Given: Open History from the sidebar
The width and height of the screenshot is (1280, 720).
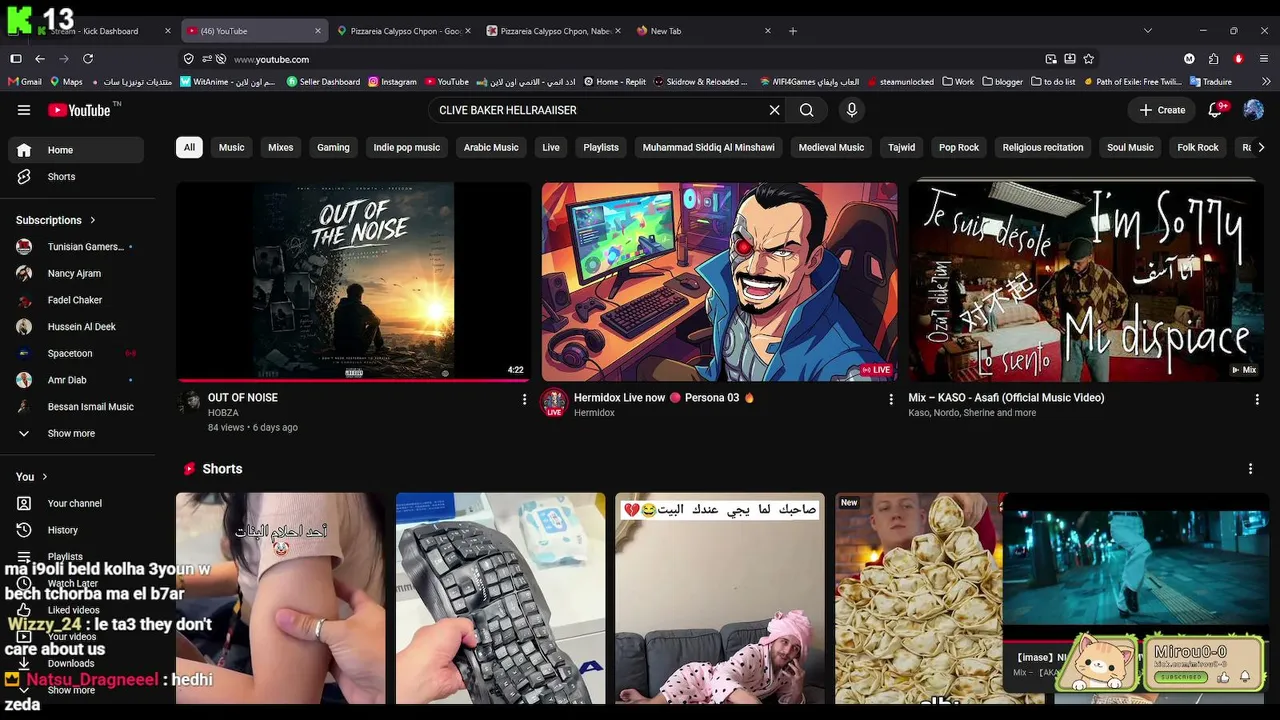Looking at the screenshot, I should (x=76, y=530).
